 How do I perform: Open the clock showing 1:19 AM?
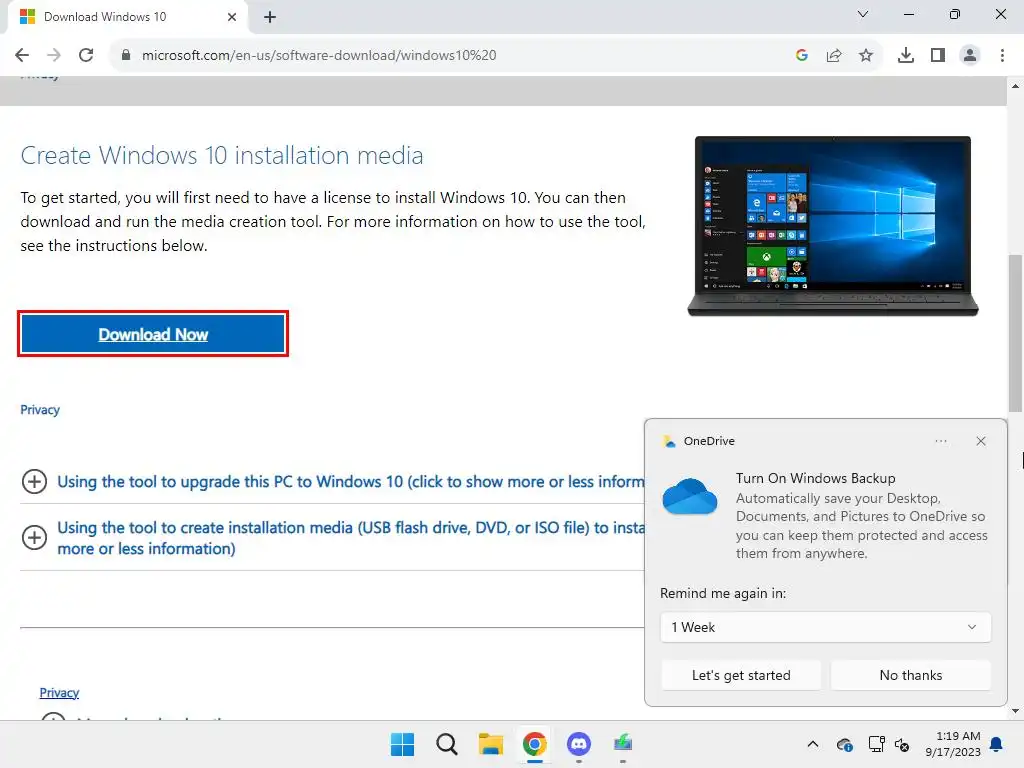pyautogui.click(x=953, y=744)
